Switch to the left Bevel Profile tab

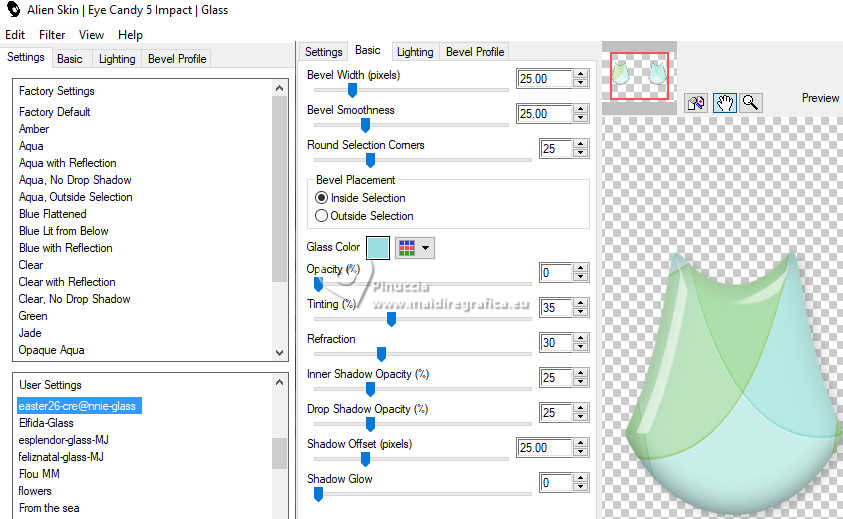point(177,59)
